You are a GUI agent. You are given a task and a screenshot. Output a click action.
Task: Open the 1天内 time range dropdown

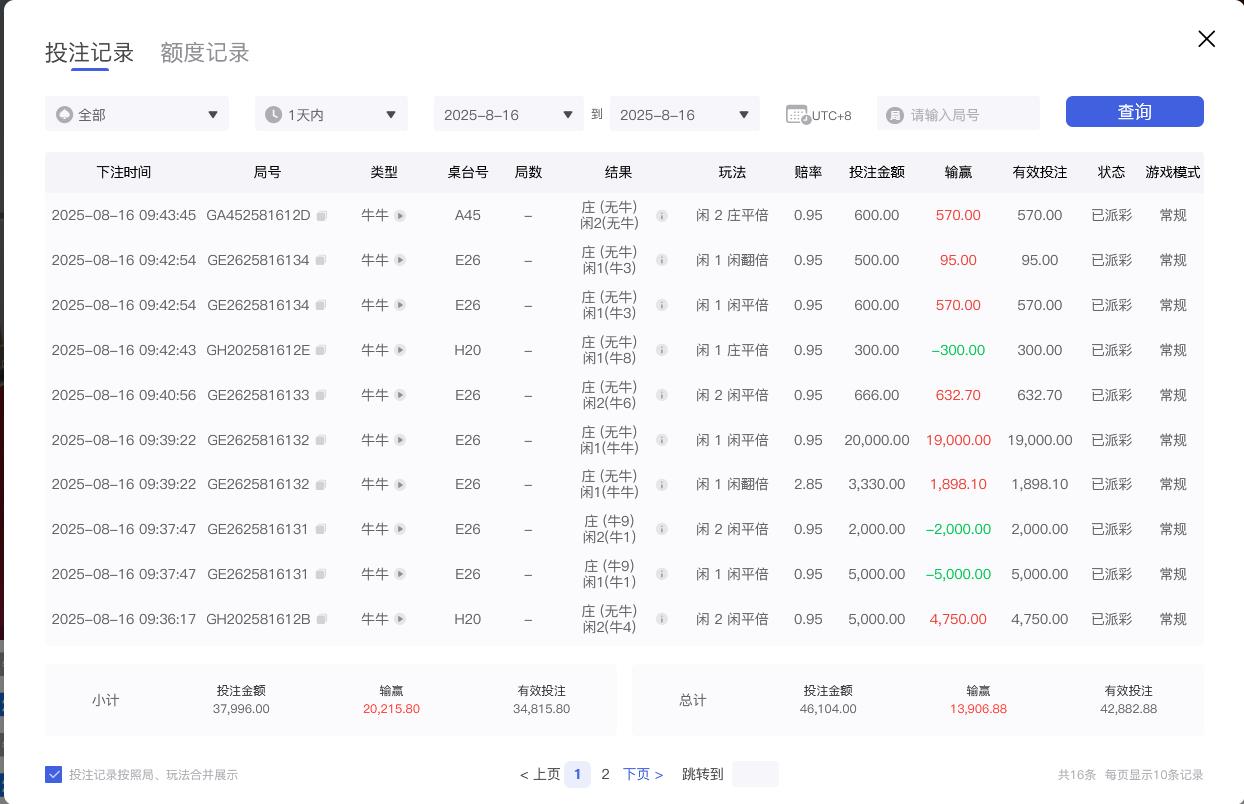pyautogui.click(x=331, y=115)
